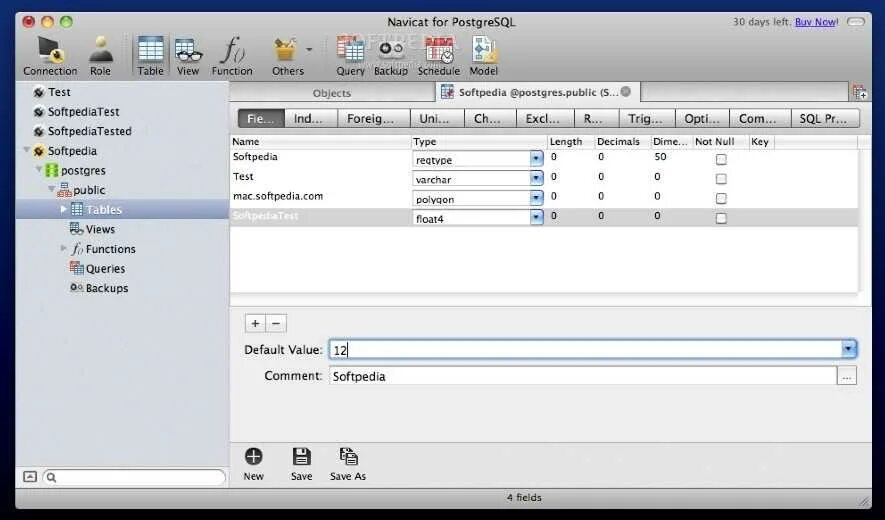Switch to the Objects tab
Image resolution: width=885 pixels, height=520 pixels.
(332, 93)
